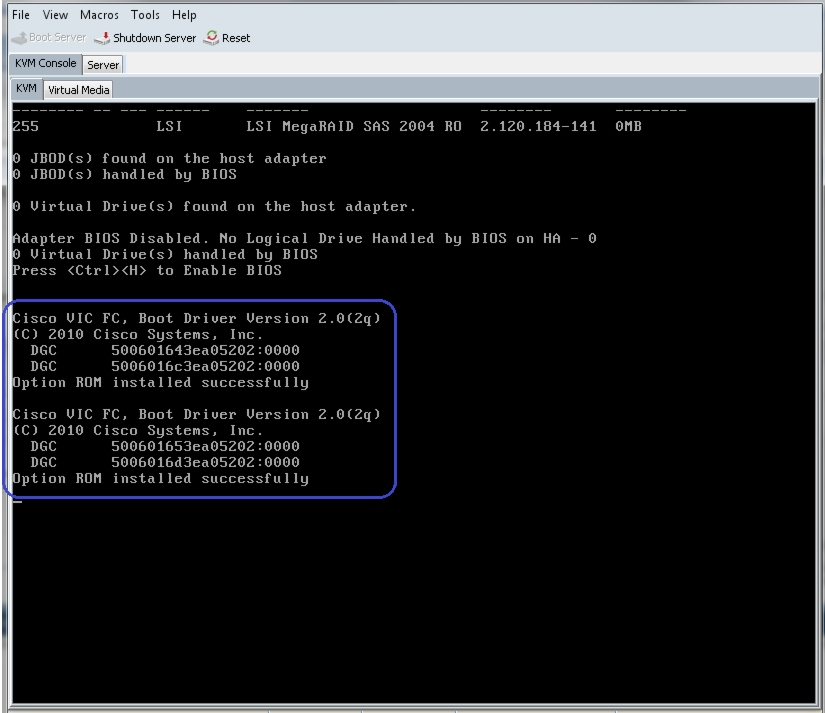Click the line '0 JBOD(s) handled by BIOS'
This screenshot has height=713, width=825.
click(125, 174)
